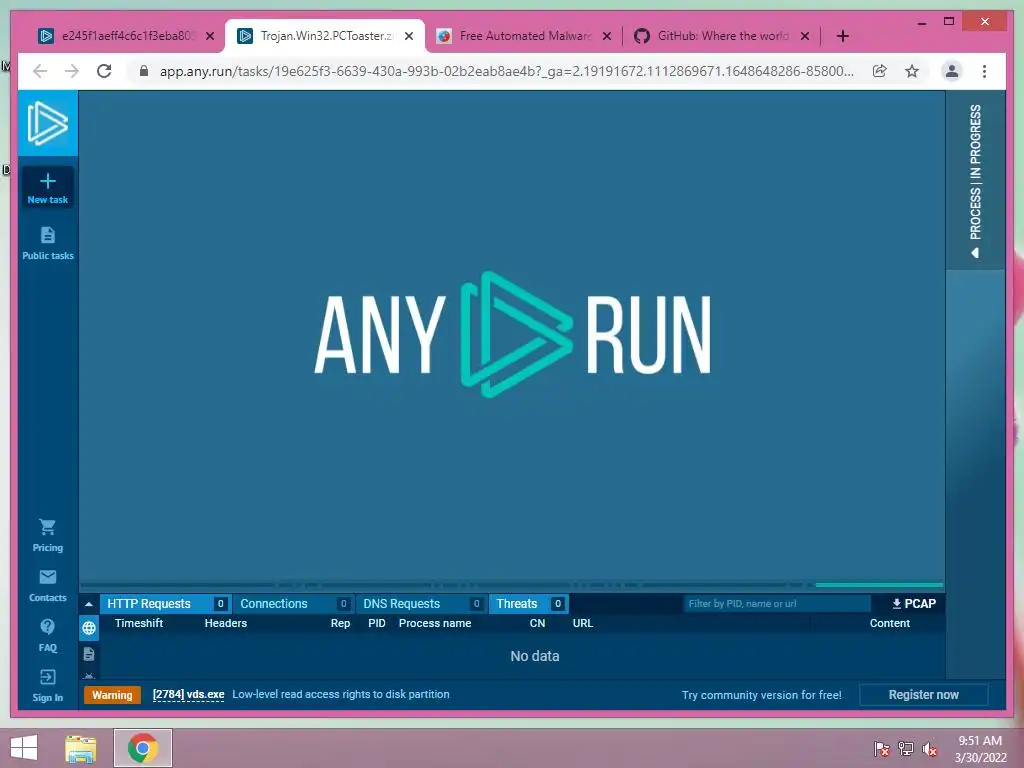Open a new browser tab
Screen dimensions: 1024x768
pyautogui.click(x=842, y=36)
